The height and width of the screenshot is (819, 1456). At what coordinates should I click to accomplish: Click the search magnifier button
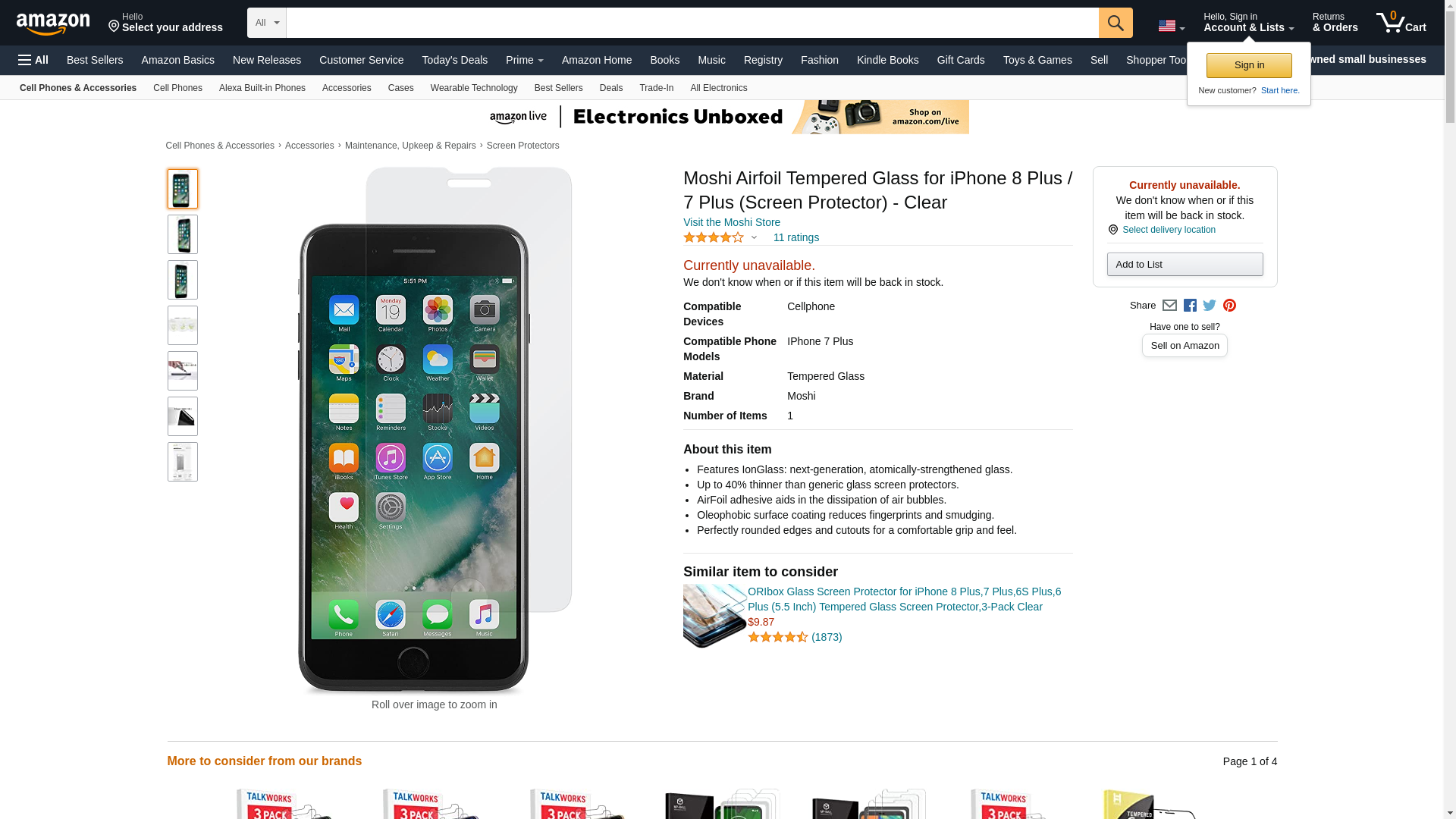click(x=1116, y=23)
